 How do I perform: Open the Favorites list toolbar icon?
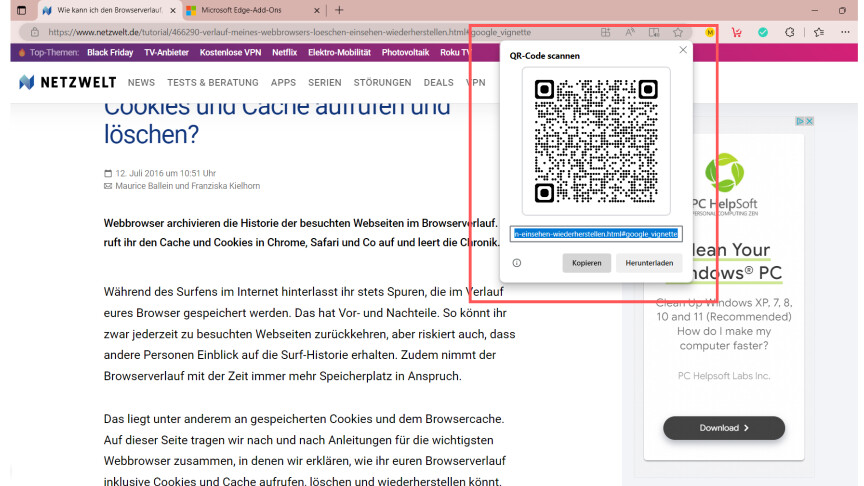pyautogui.click(x=815, y=32)
